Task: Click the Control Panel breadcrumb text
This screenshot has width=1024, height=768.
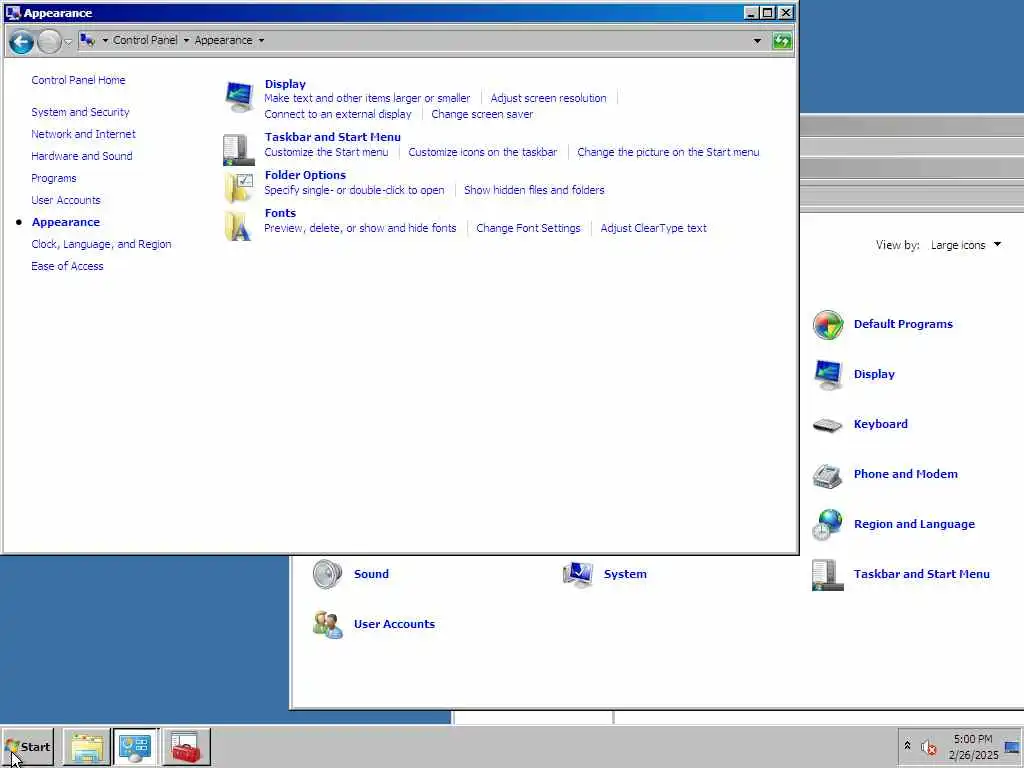Action: 145,40
